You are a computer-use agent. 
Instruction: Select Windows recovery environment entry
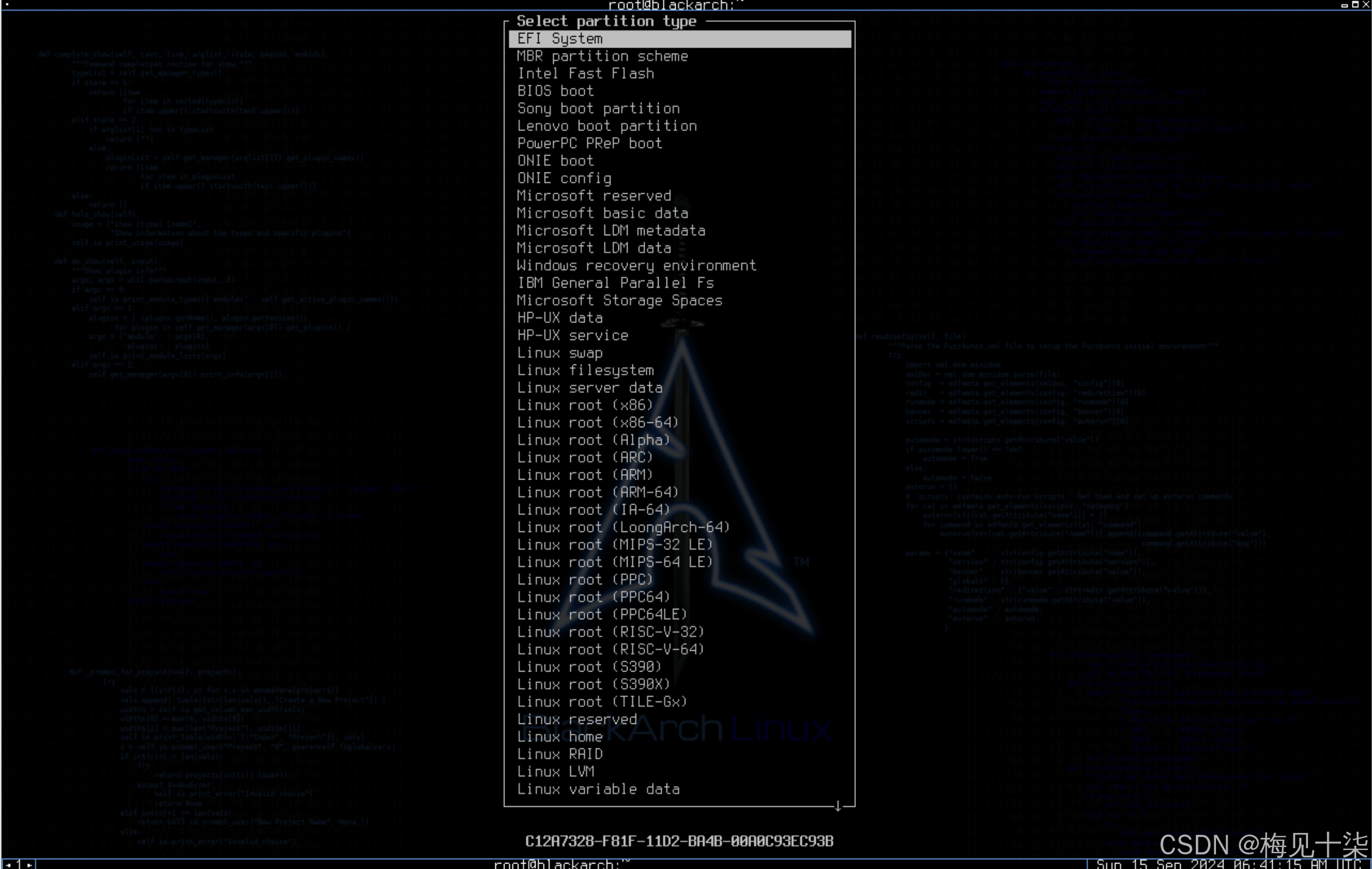tap(636, 266)
